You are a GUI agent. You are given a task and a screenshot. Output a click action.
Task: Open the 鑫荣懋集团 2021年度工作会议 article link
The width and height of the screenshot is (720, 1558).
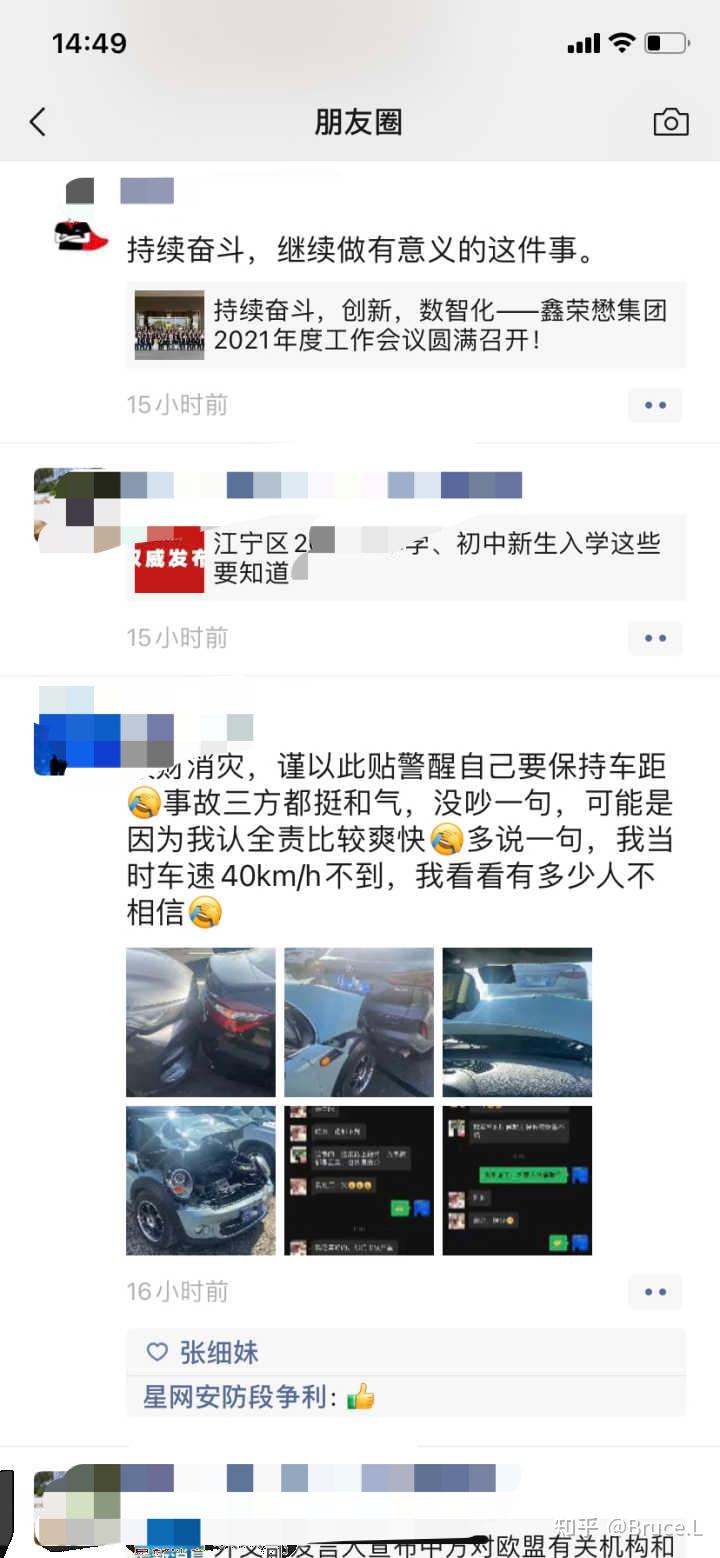[406, 325]
